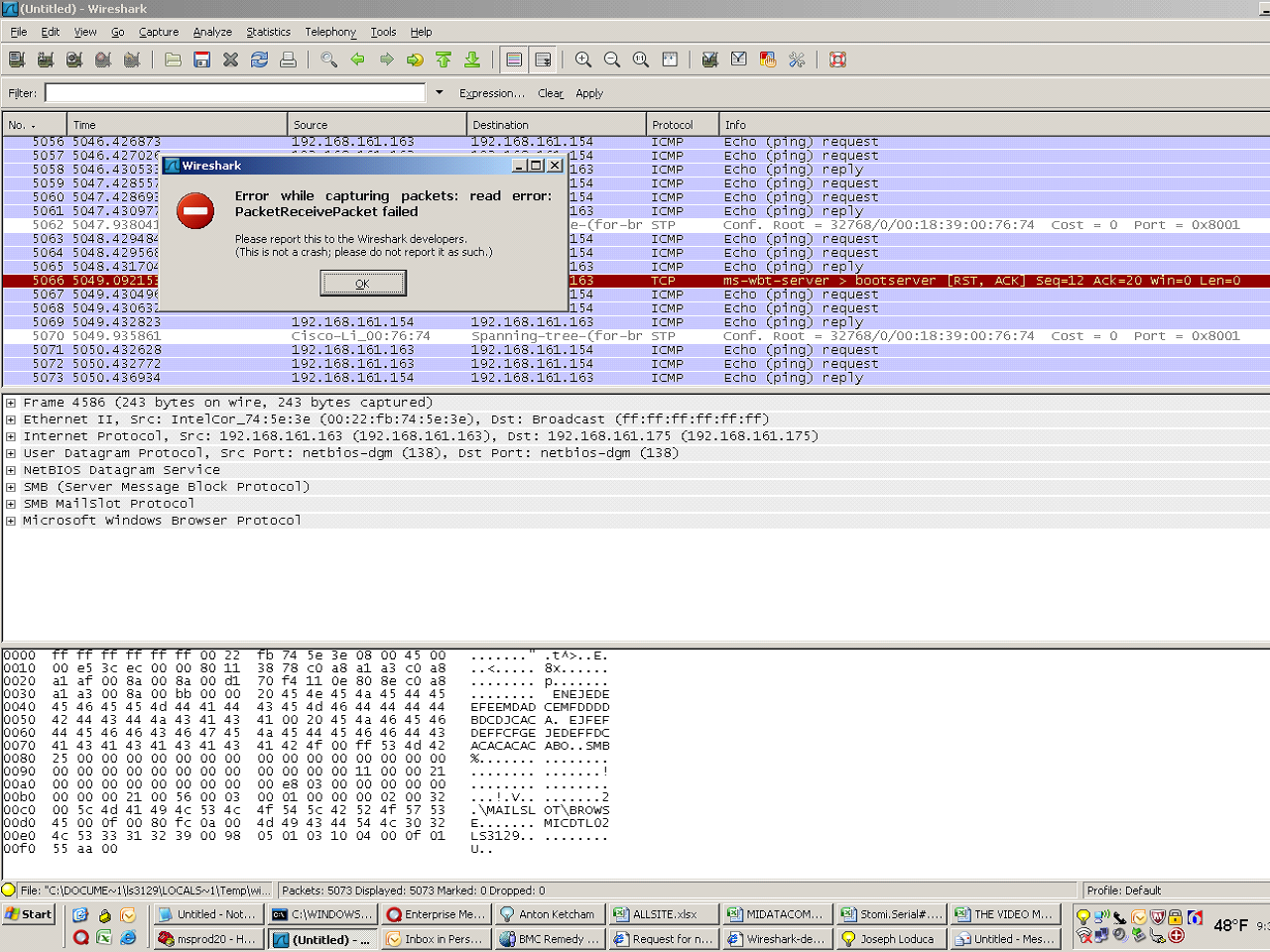The height and width of the screenshot is (952, 1270).
Task: Expand SMB MailSlot Protocol node
Action: coord(11,504)
